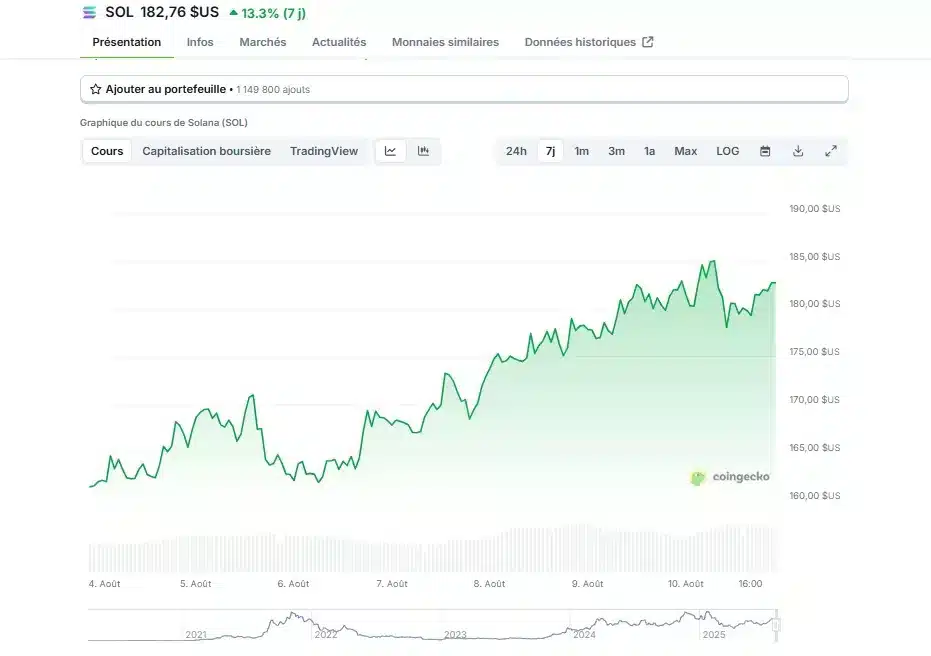Expand the chart to fullscreen

831,151
